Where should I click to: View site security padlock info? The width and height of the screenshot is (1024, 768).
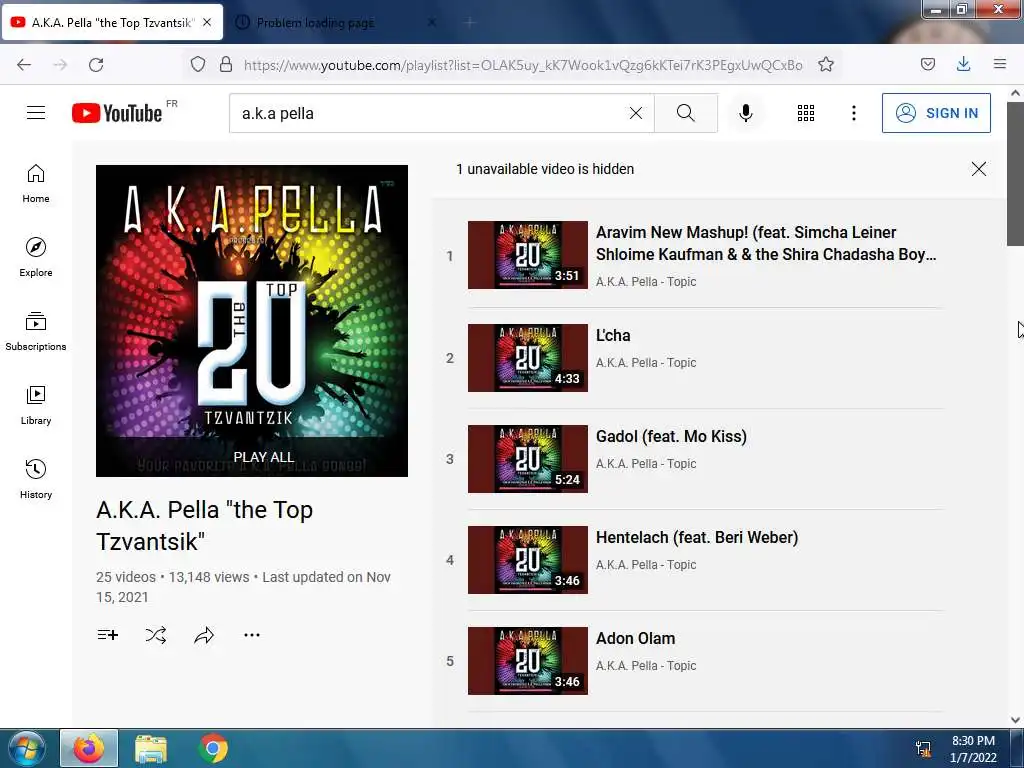coord(226,65)
